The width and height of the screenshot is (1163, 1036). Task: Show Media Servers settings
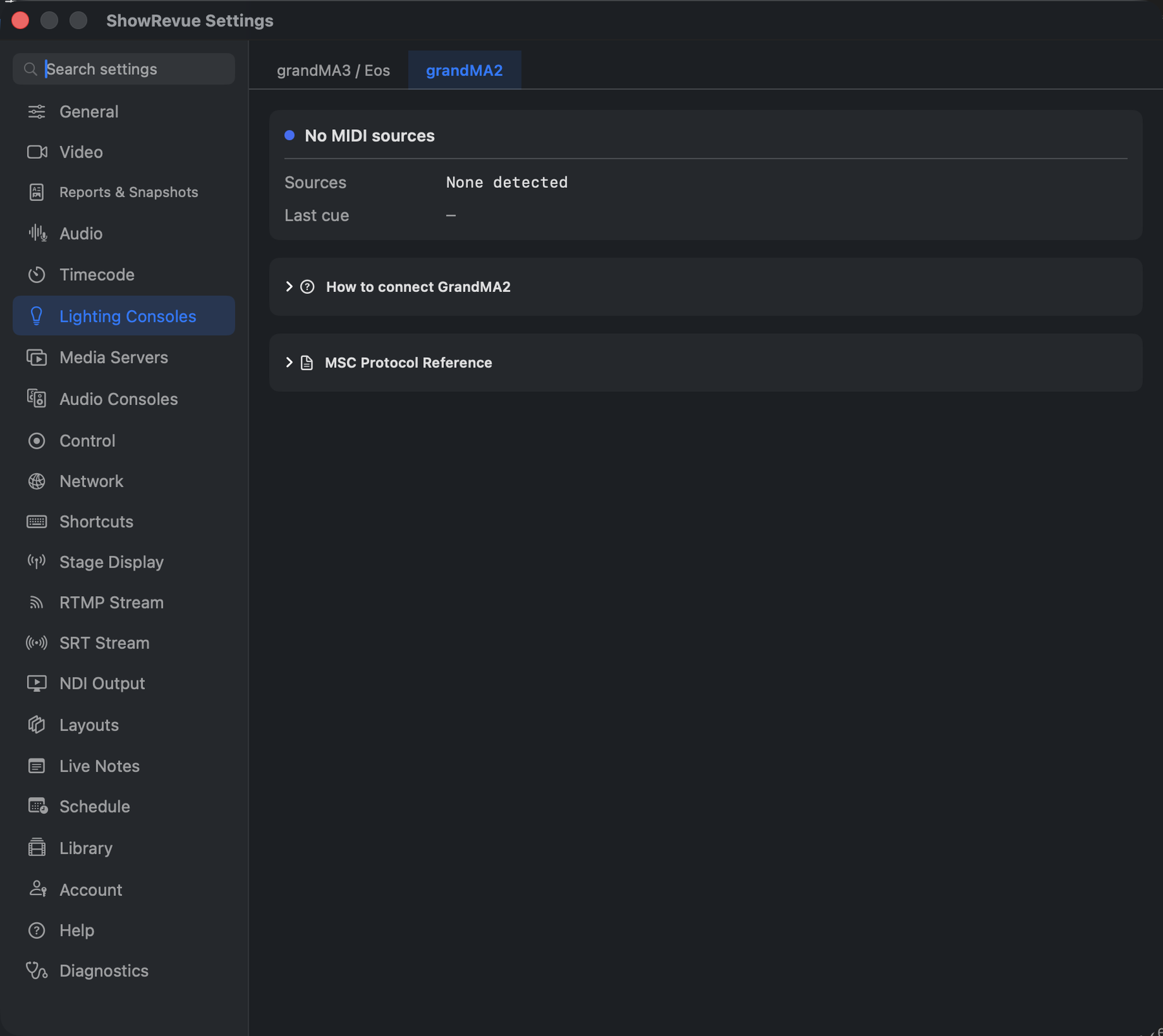click(x=123, y=357)
